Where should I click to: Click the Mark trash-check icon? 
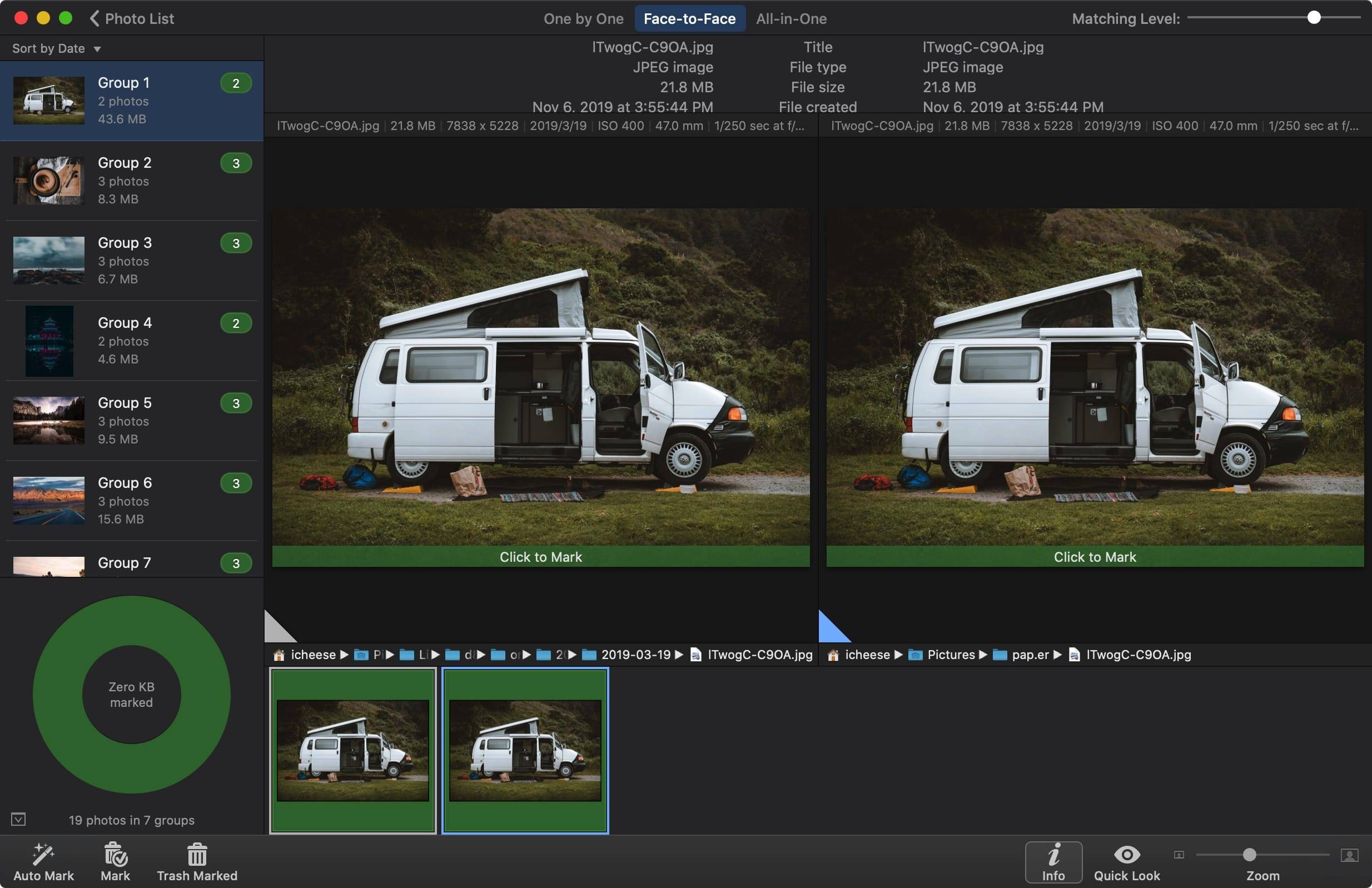[115, 855]
